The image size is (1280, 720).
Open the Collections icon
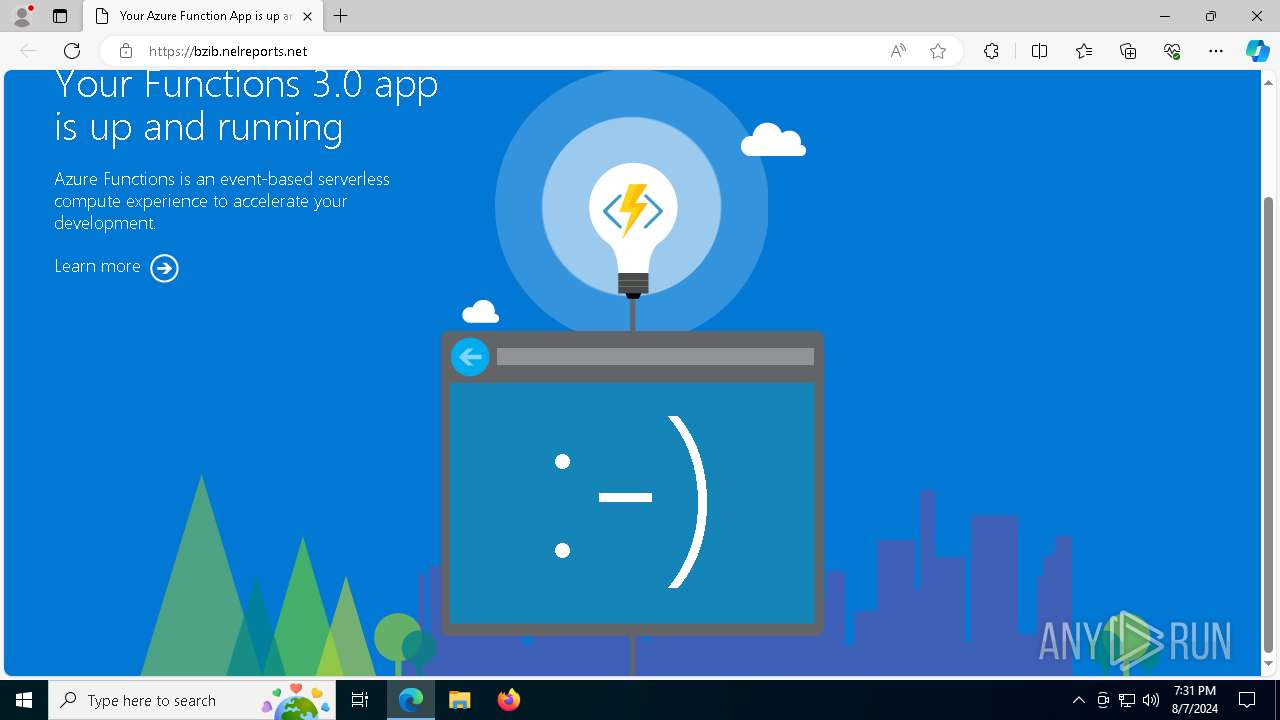coord(1128,51)
